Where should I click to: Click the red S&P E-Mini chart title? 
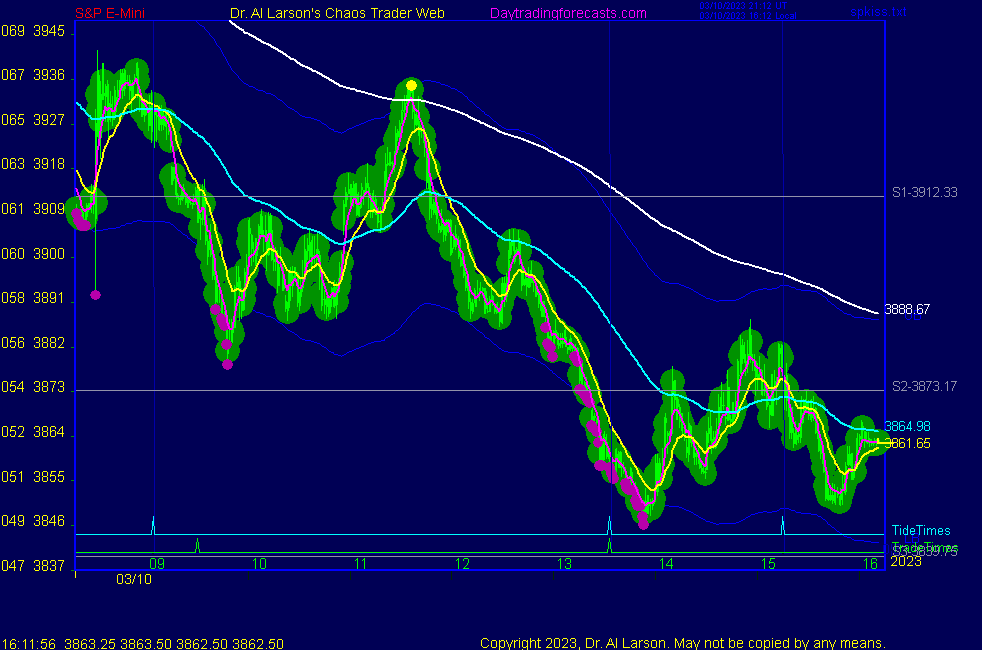tap(110, 13)
